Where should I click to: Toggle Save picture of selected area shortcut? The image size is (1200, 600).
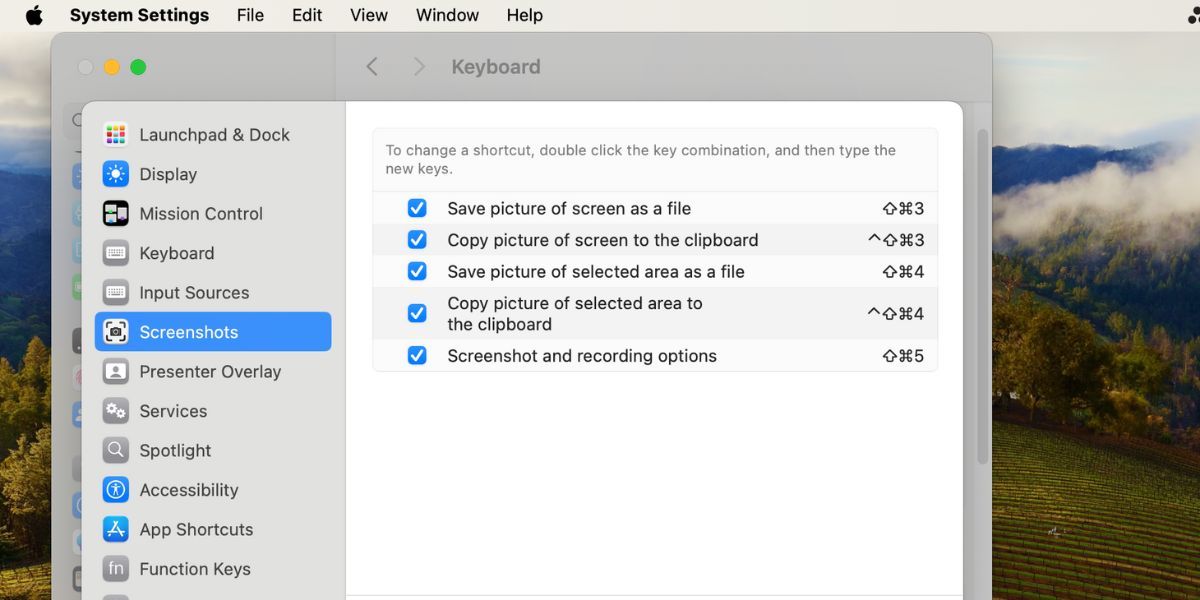[x=417, y=271]
